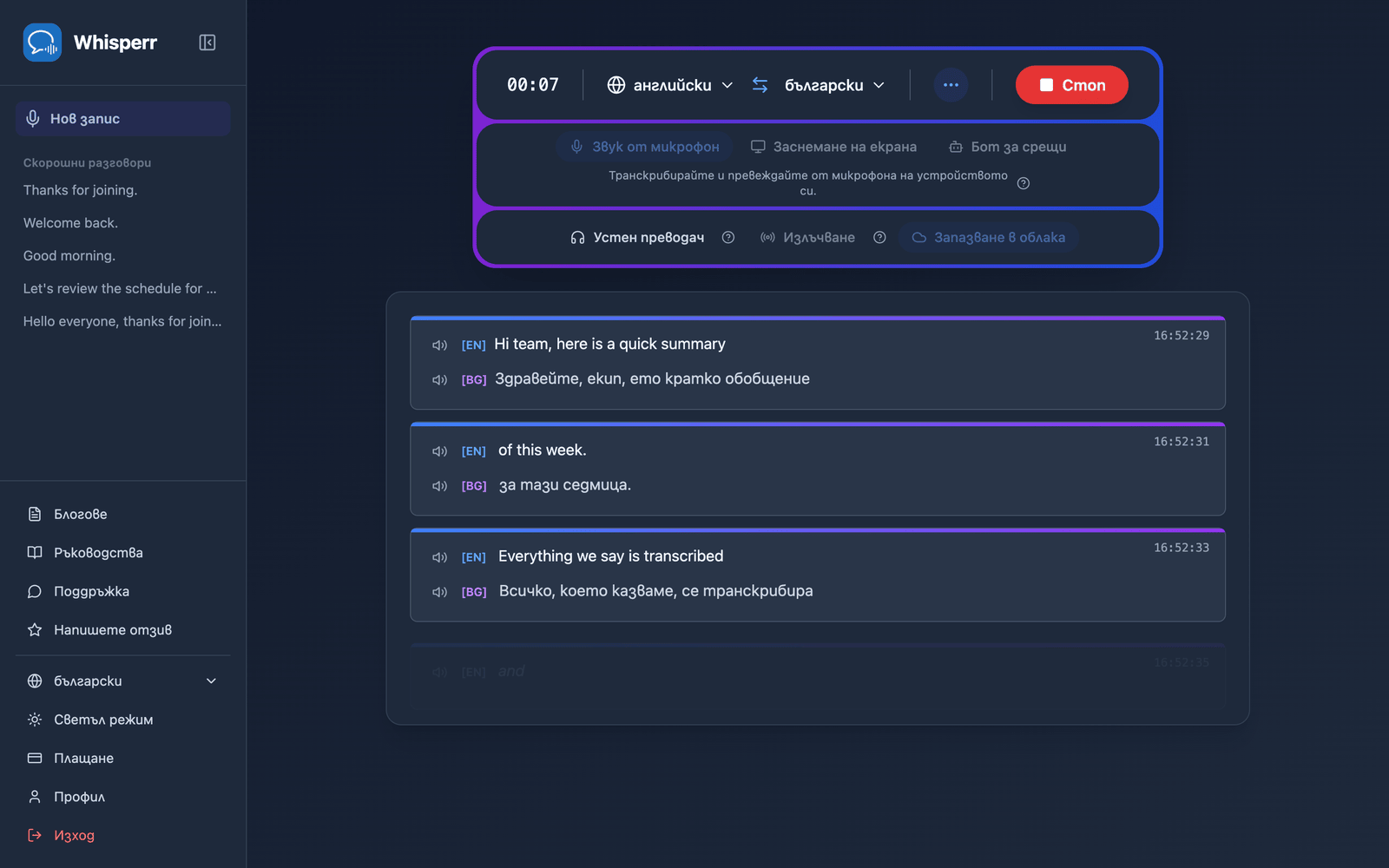
Task: Open conversation 'Let's review the schedule for ...'
Action: [x=120, y=288]
